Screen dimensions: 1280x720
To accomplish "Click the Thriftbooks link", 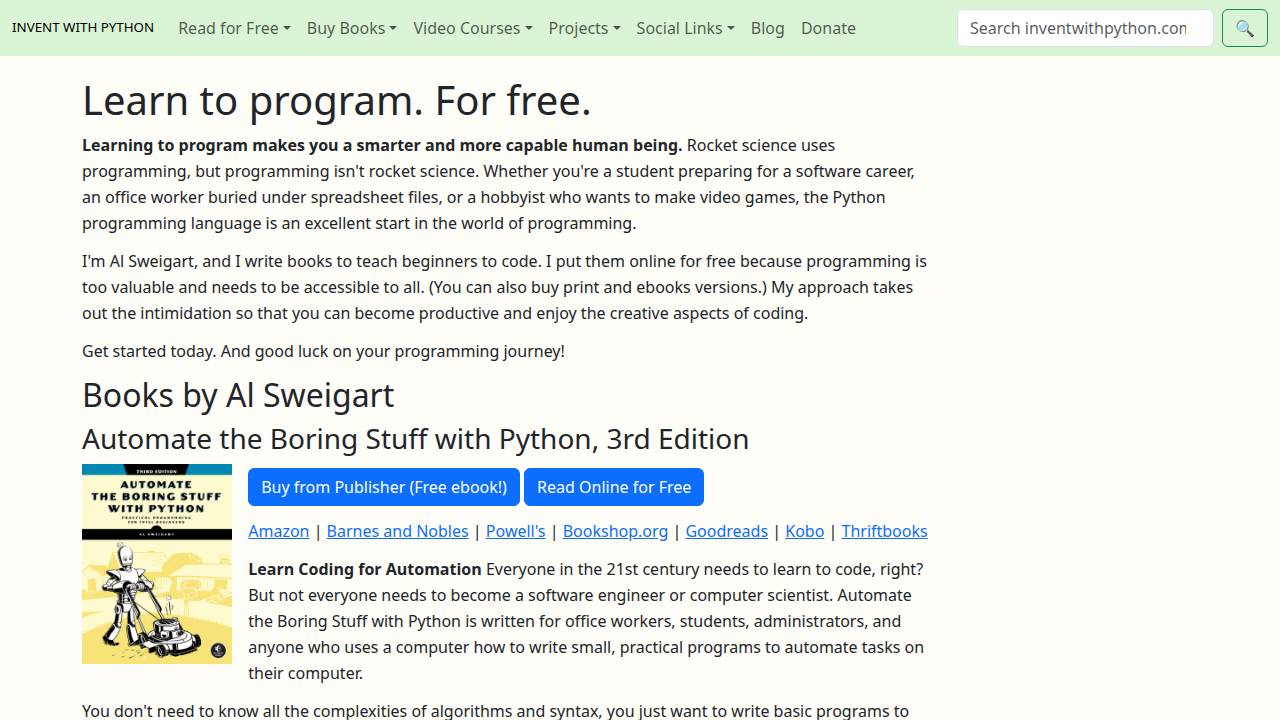I will coord(884,531).
